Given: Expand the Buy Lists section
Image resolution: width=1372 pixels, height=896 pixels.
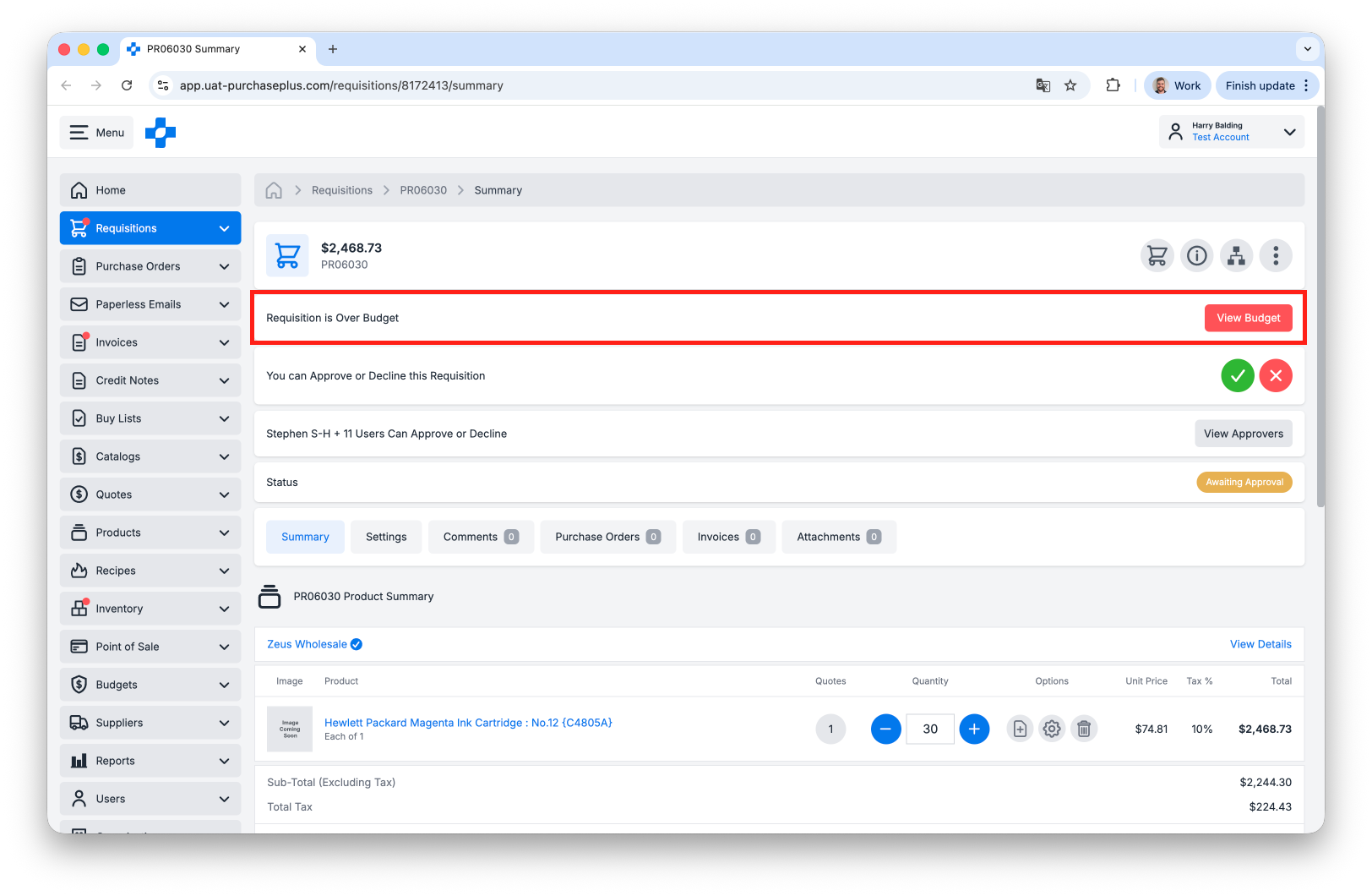Looking at the screenshot, I should (x=150, y=418).
